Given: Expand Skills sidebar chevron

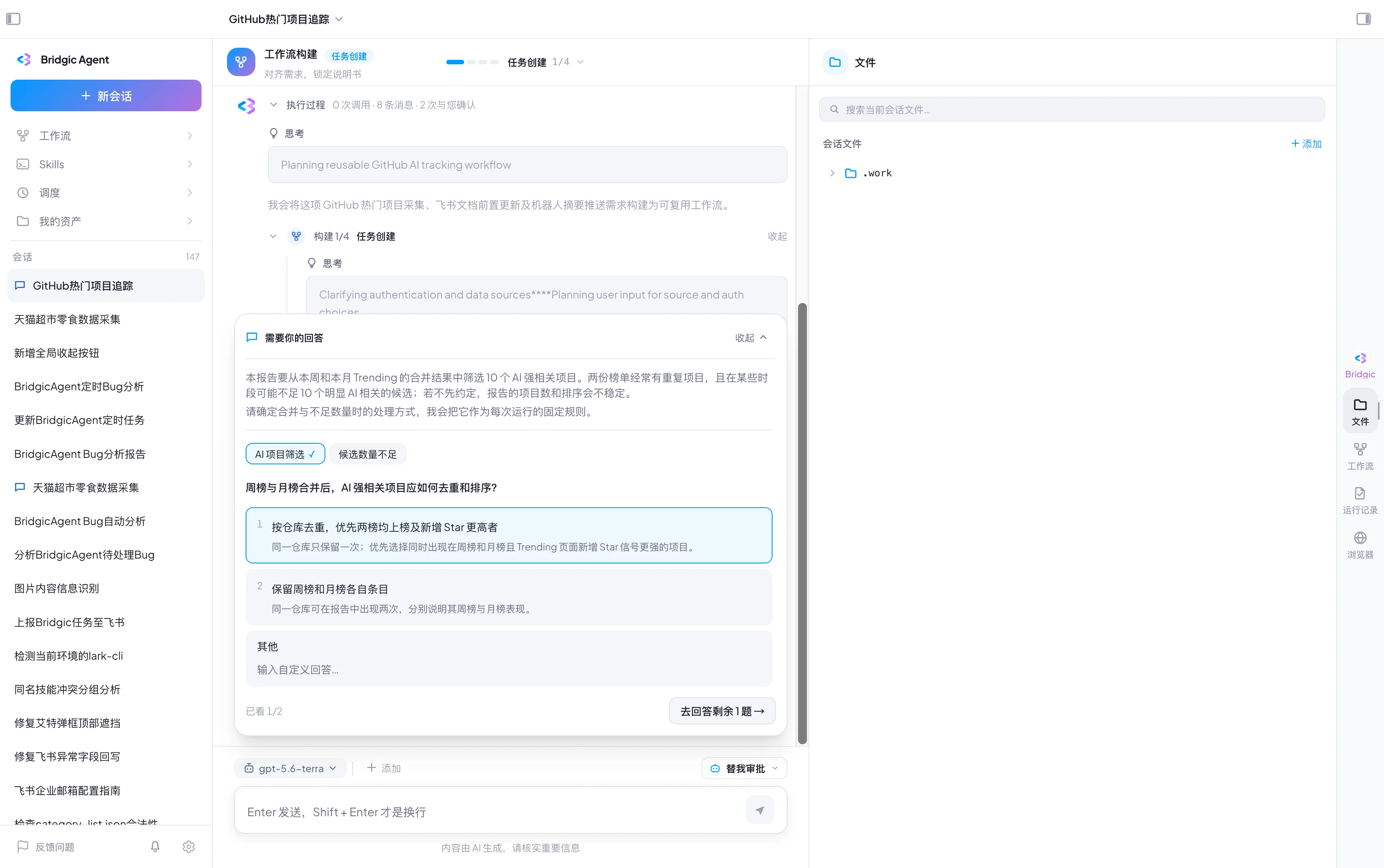Looking at the screenshot, I should 189,164.
